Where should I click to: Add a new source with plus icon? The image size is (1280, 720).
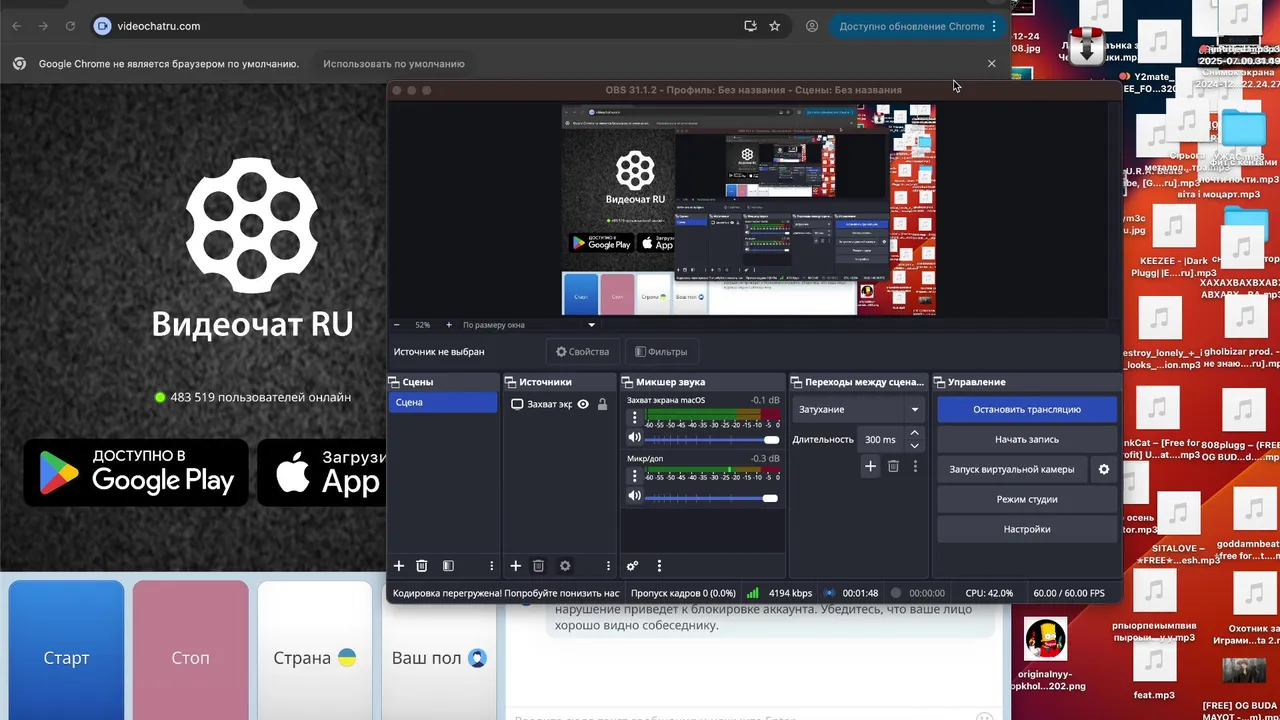click(x=515, y=566)
